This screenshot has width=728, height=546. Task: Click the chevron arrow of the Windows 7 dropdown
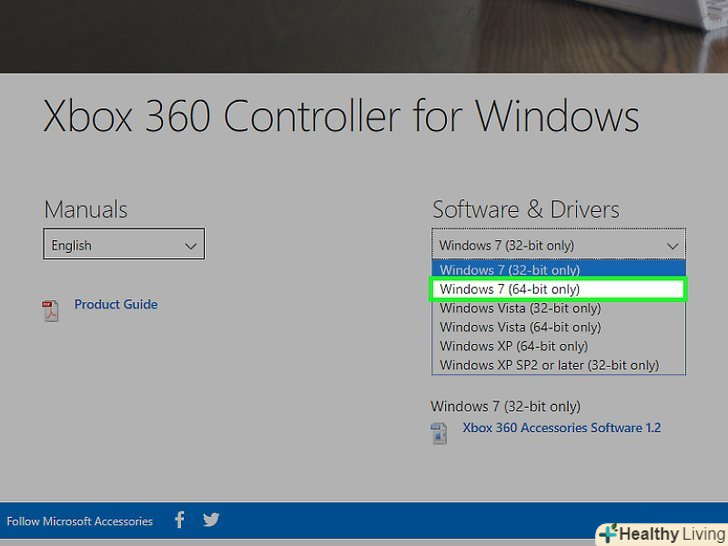(x=673, y=246)
